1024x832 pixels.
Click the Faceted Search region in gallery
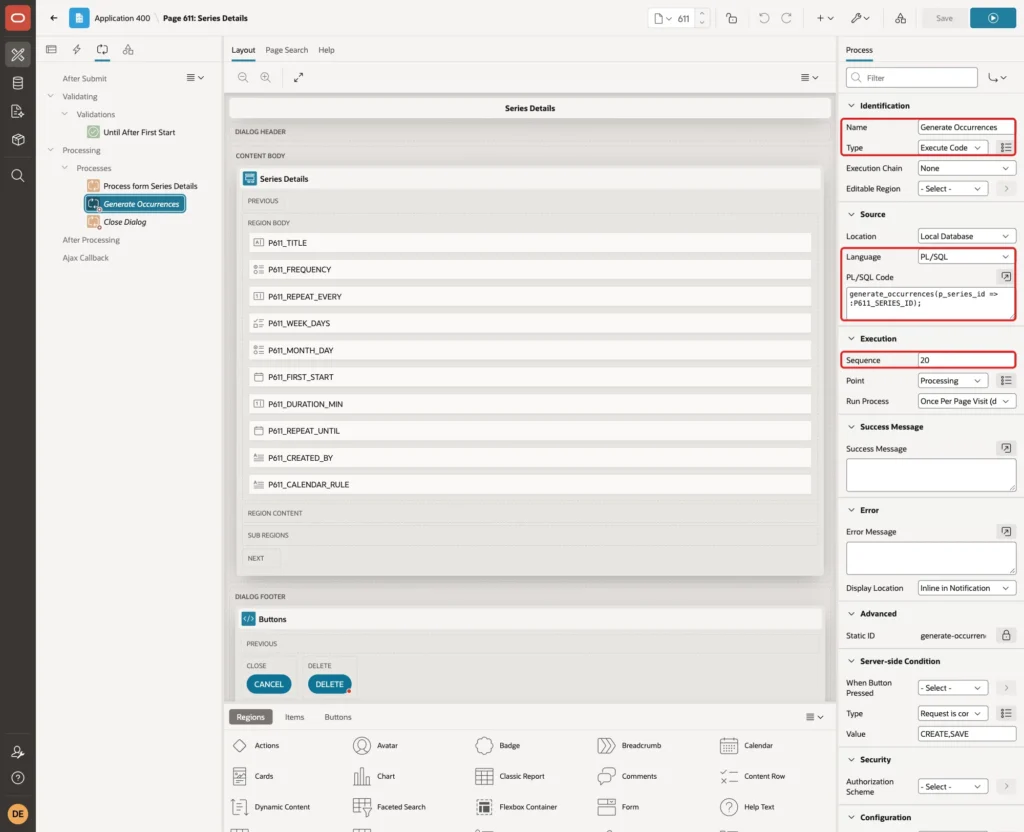390,807
